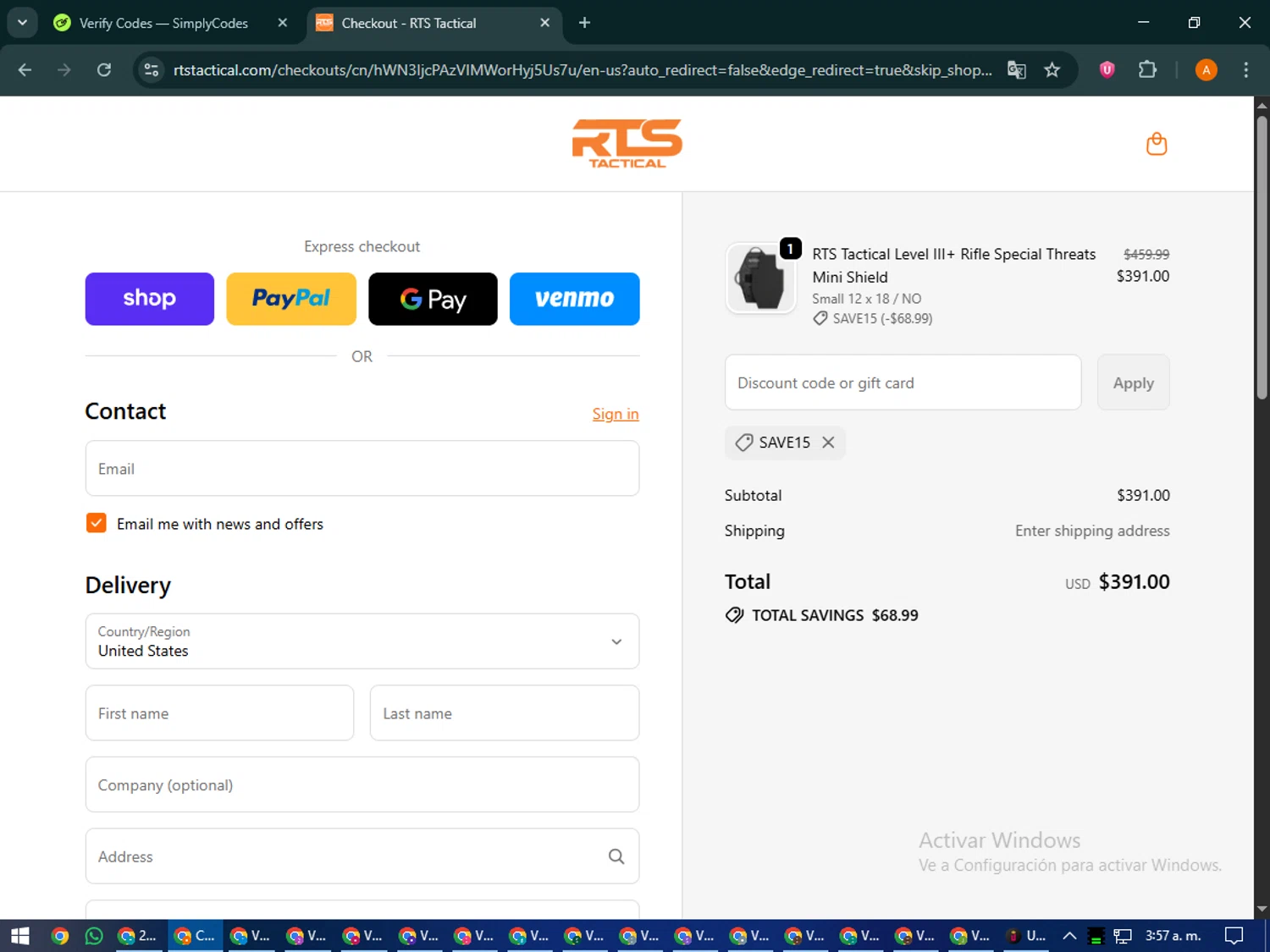Focus the Company (optional) field
Image resolution: width=1270 pixels, height=952 pixels.
click(362, 784)
